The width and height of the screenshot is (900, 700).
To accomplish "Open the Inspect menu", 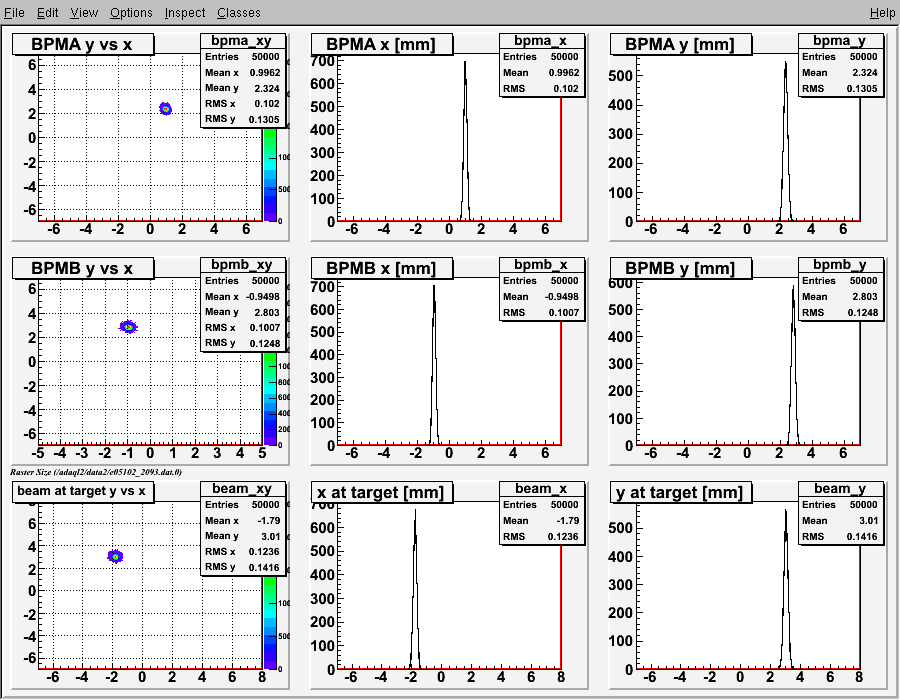I will (185, 13).
